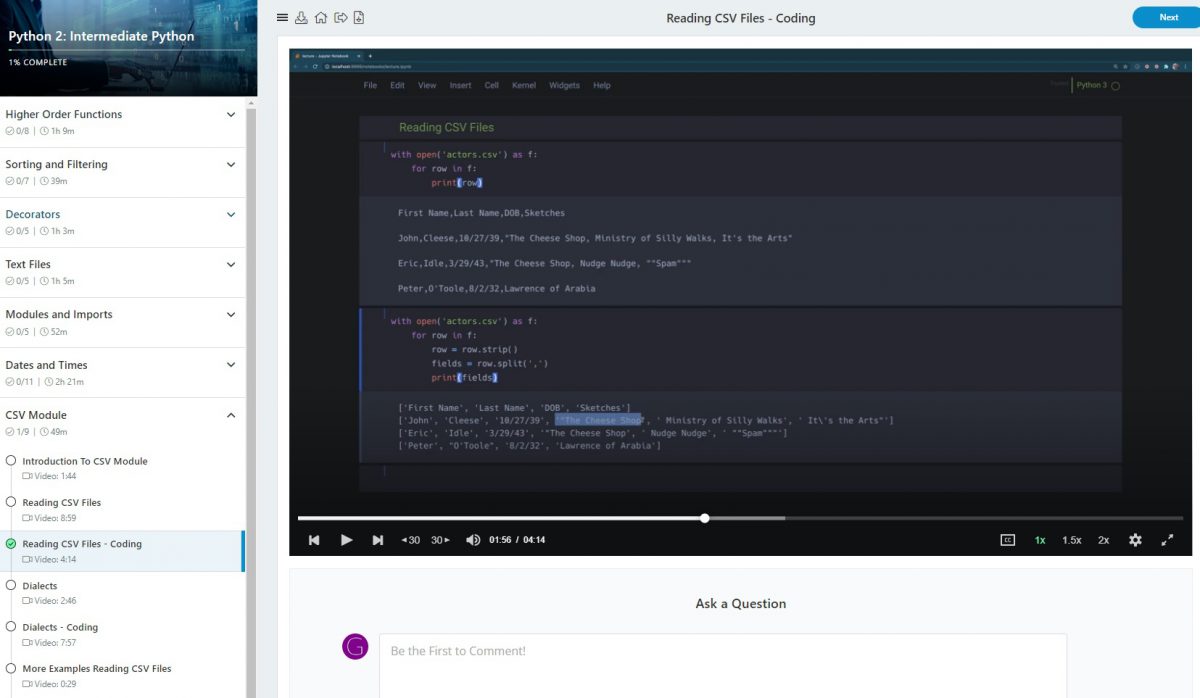
Task: Open video settings with the gear icon
Action: point(1135,539)
